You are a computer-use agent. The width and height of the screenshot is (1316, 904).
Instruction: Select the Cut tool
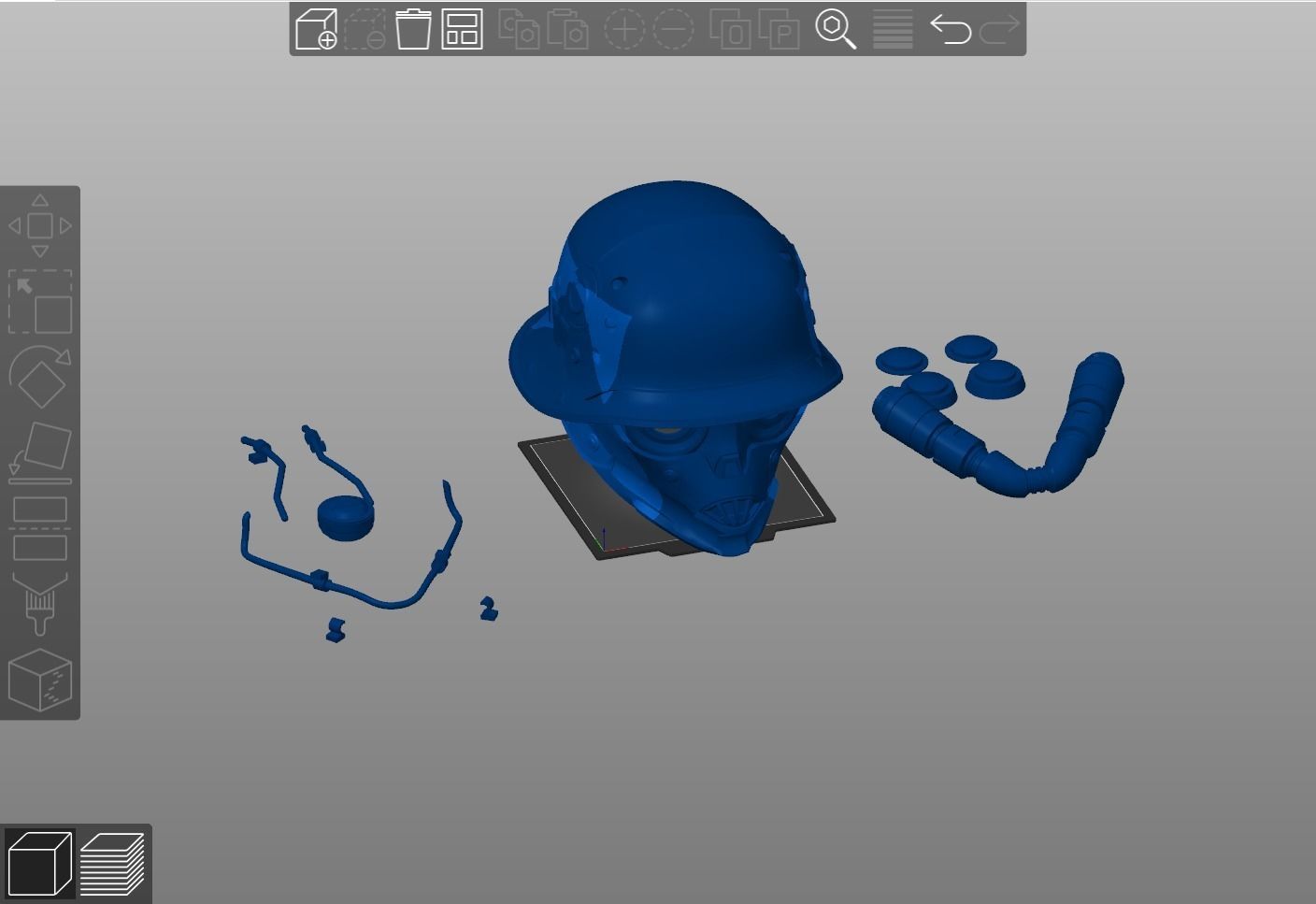40,528
